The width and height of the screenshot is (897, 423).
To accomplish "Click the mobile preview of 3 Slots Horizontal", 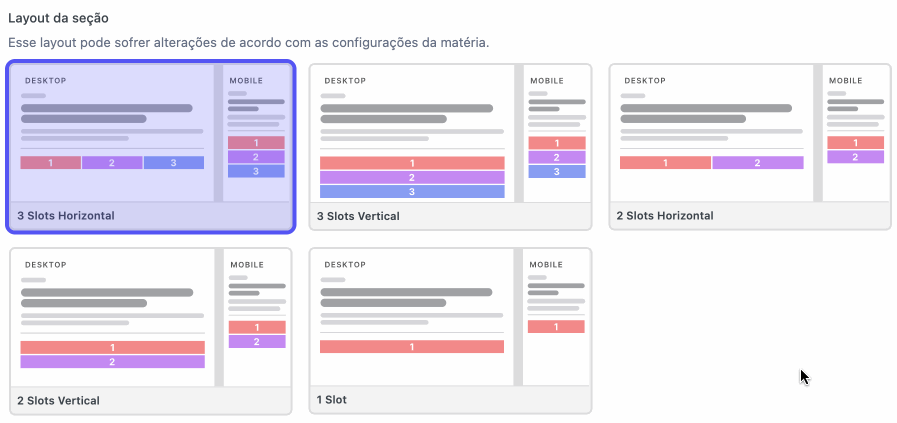I will click(256, 133).
